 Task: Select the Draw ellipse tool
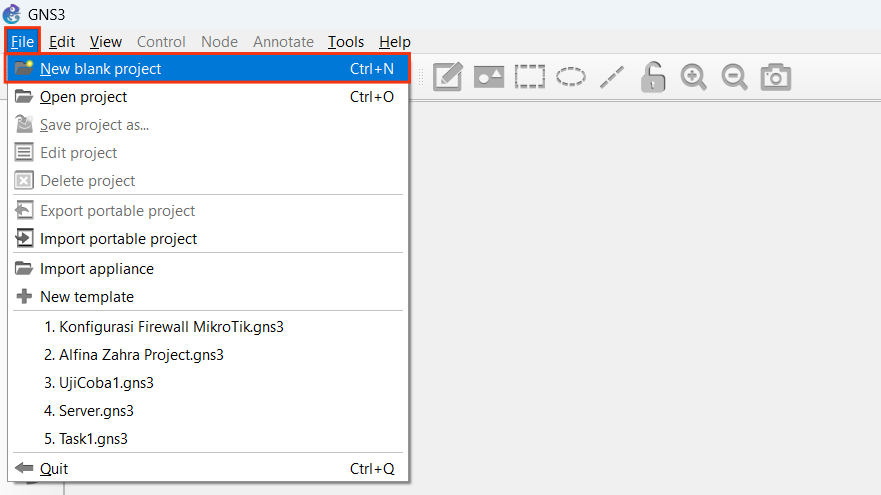tap(571, 77)
